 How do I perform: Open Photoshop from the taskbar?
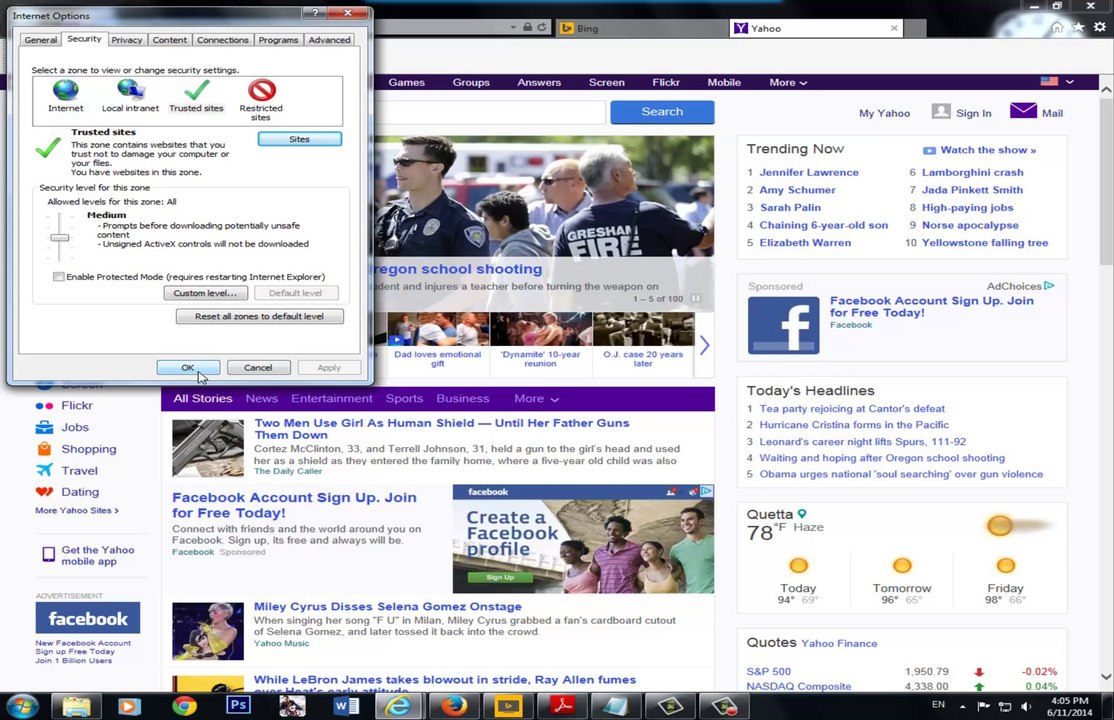click(238, 706)
